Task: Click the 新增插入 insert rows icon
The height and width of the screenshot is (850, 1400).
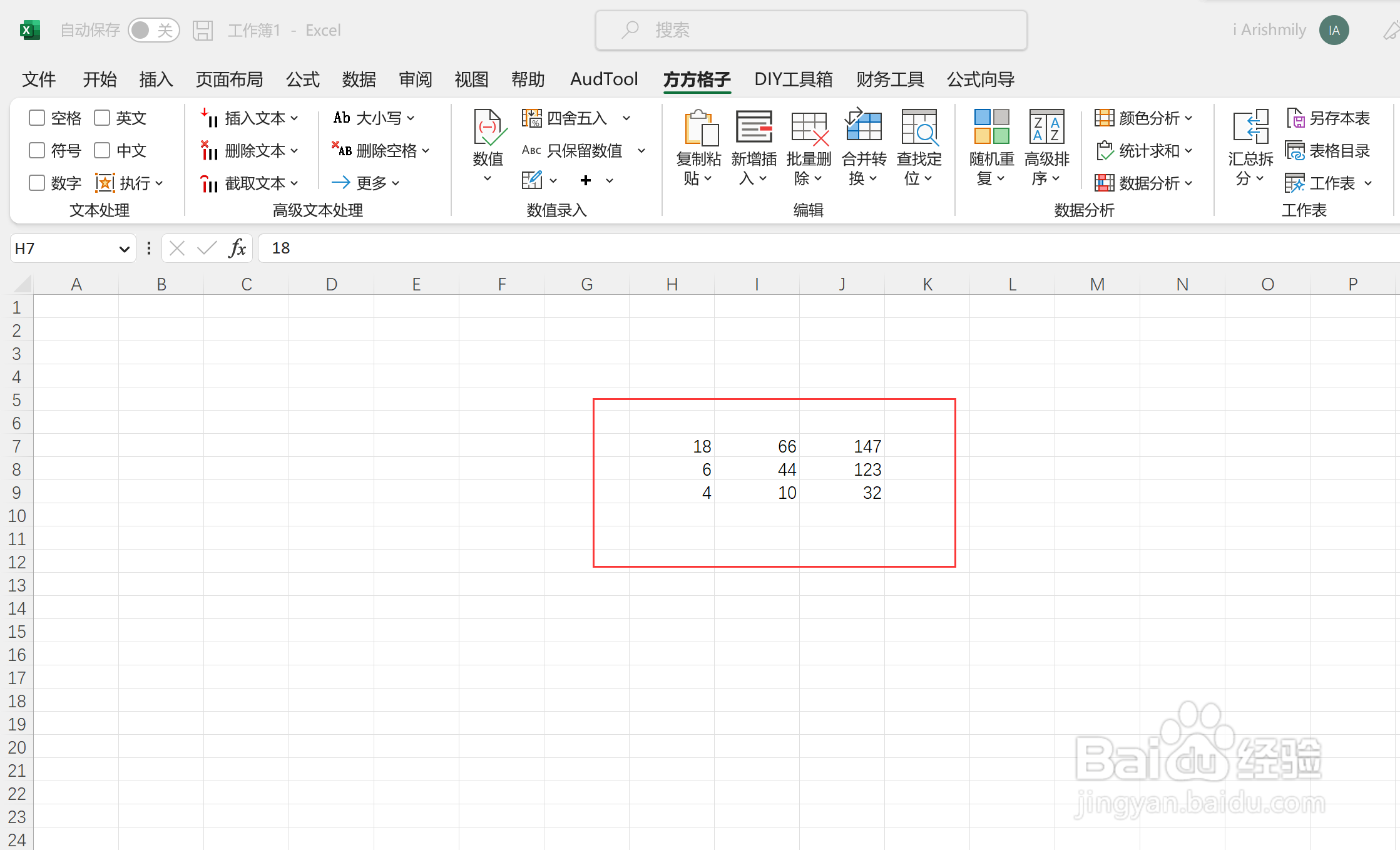Action: click(x=754, y=128)
